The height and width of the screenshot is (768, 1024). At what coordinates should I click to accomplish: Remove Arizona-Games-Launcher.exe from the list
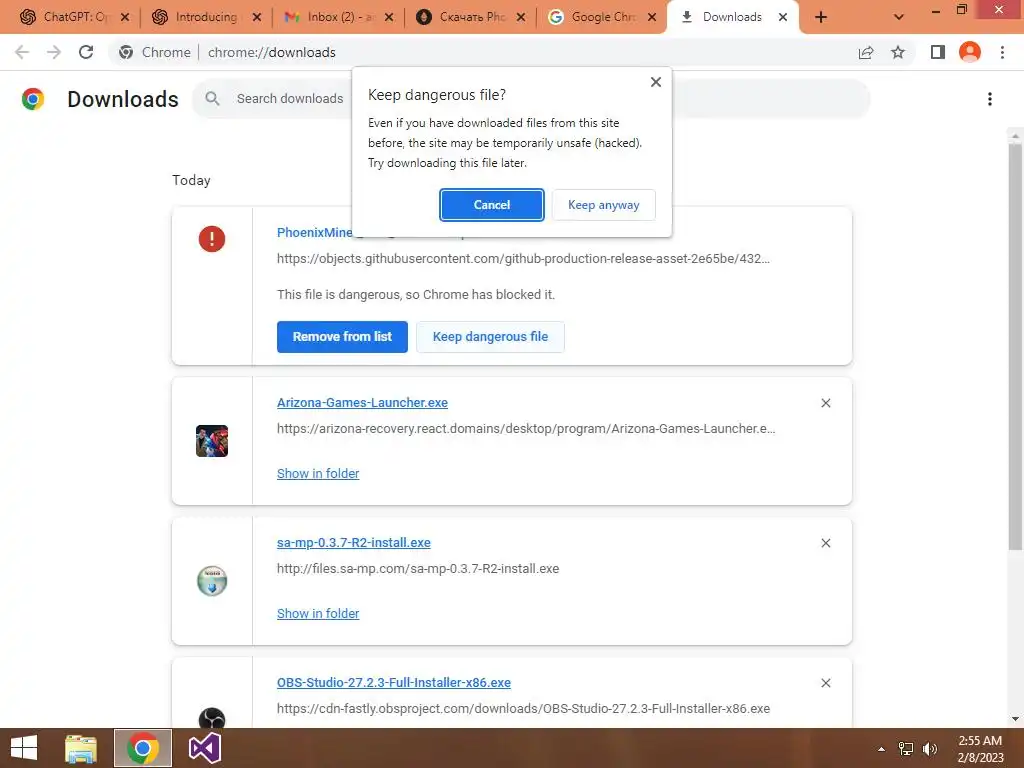coord(825,403)
